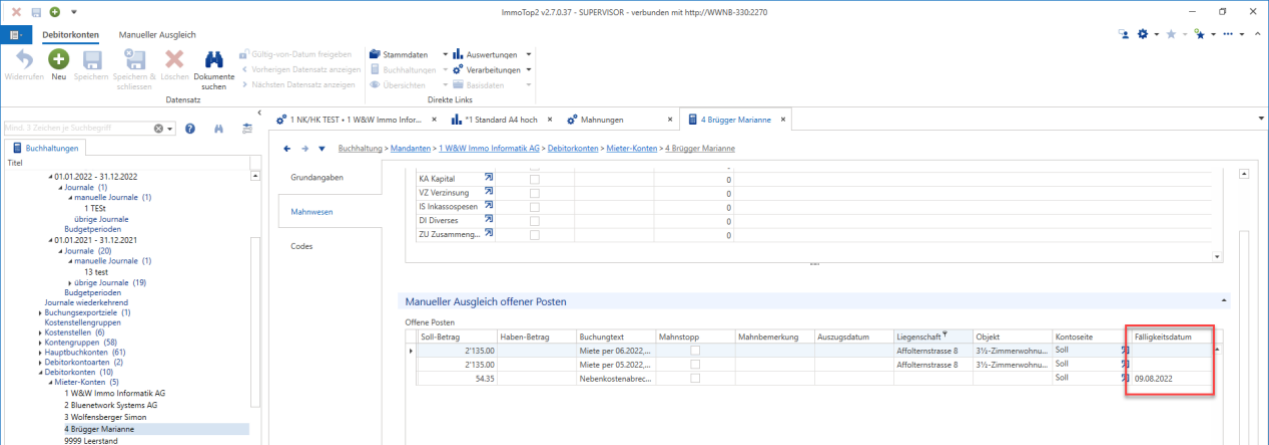Toggle checkbox in ZU Zusammeng... row
Viewport: 1269px width, 445px height.
(534, 234)
